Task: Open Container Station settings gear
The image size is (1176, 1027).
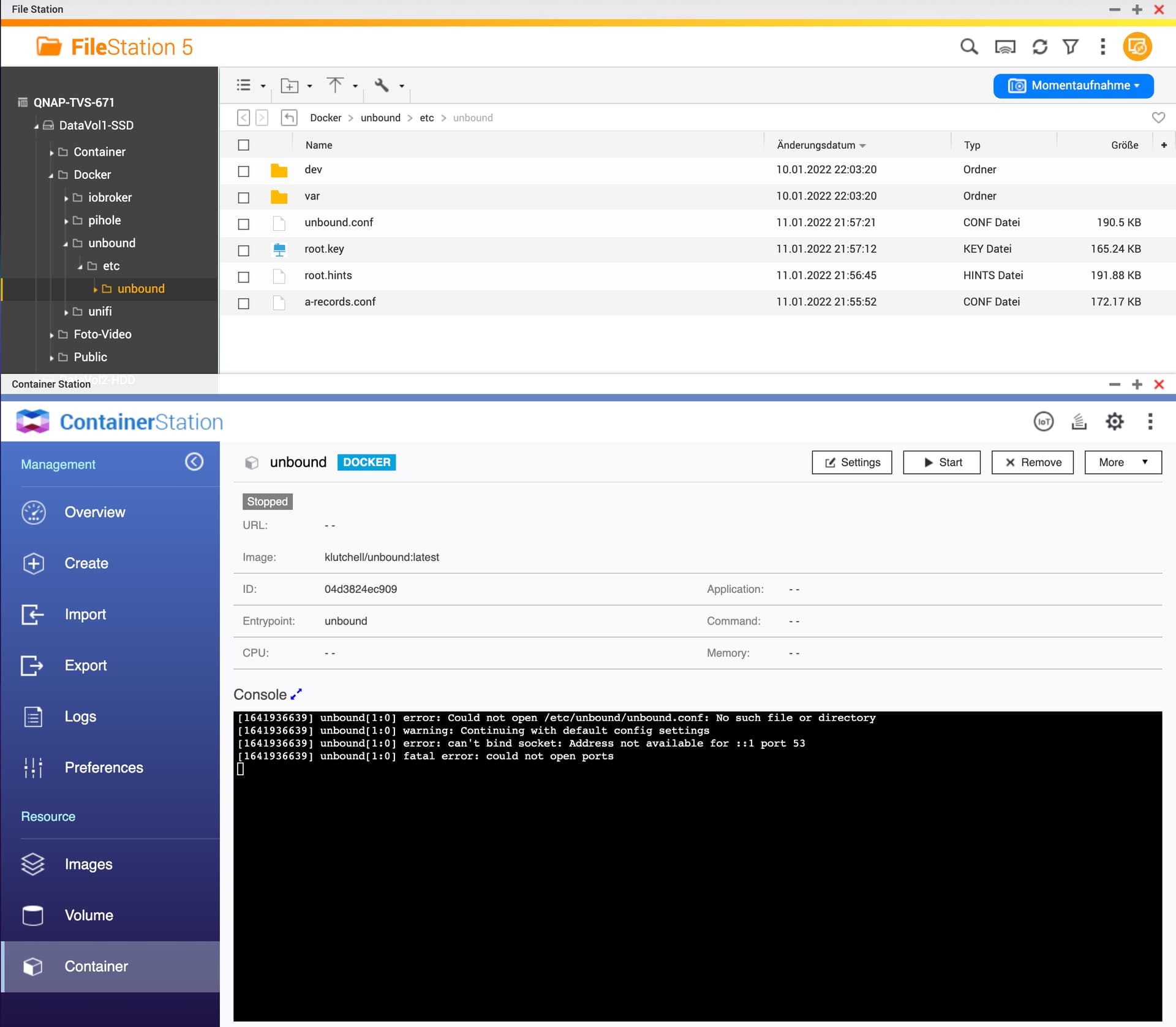Action: point(1114,421)
